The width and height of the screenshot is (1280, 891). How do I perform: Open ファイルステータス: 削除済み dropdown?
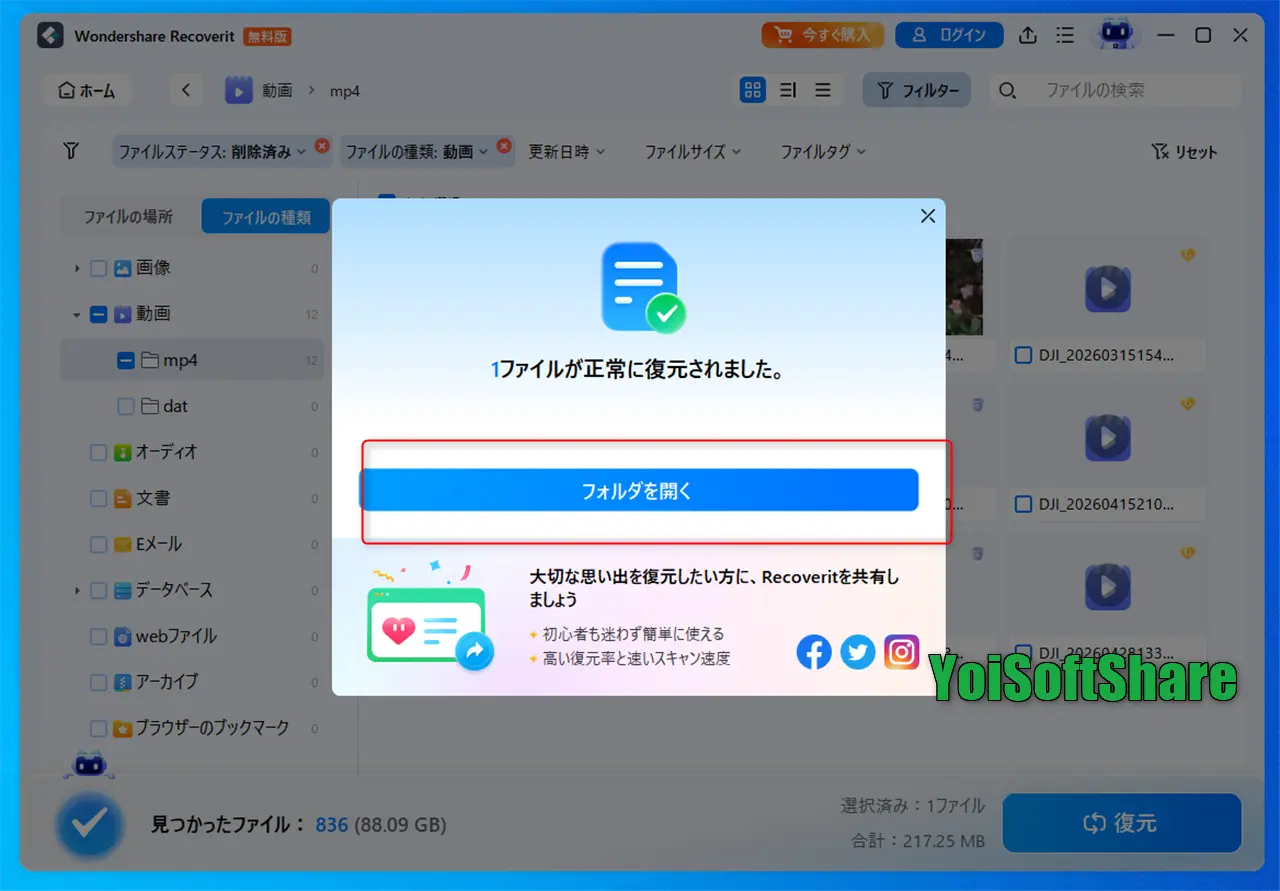pyautogui.click(x=213, y=152)
